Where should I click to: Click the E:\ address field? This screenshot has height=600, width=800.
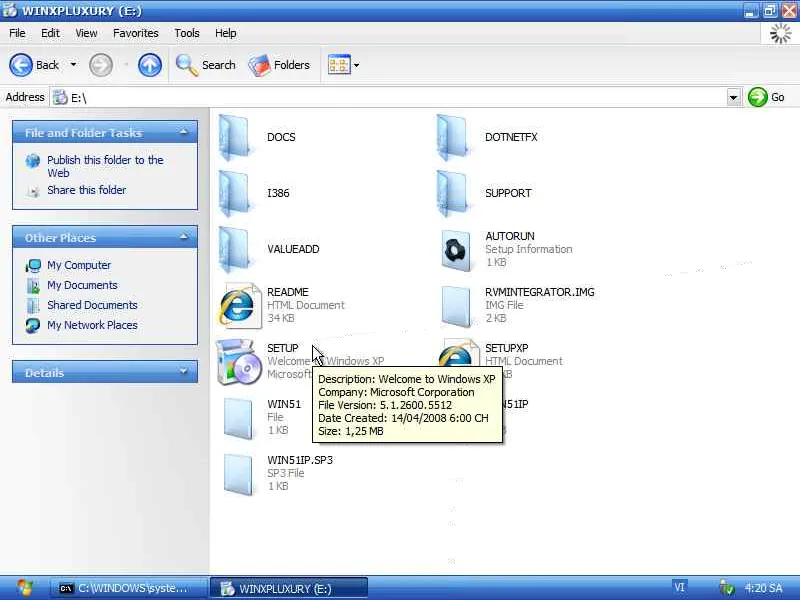point(389,97)
